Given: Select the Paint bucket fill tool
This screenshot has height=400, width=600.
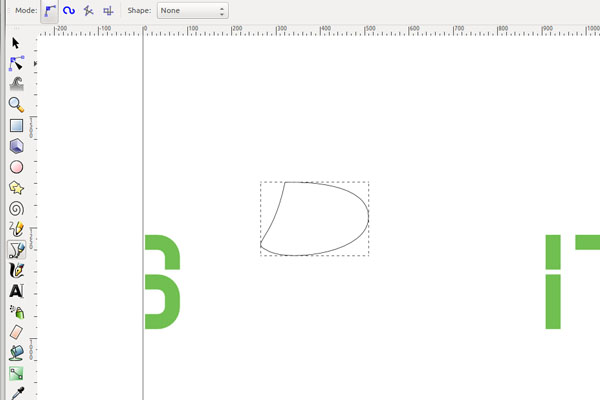Looking at the screenshot, I should click(x=17, y=353).
